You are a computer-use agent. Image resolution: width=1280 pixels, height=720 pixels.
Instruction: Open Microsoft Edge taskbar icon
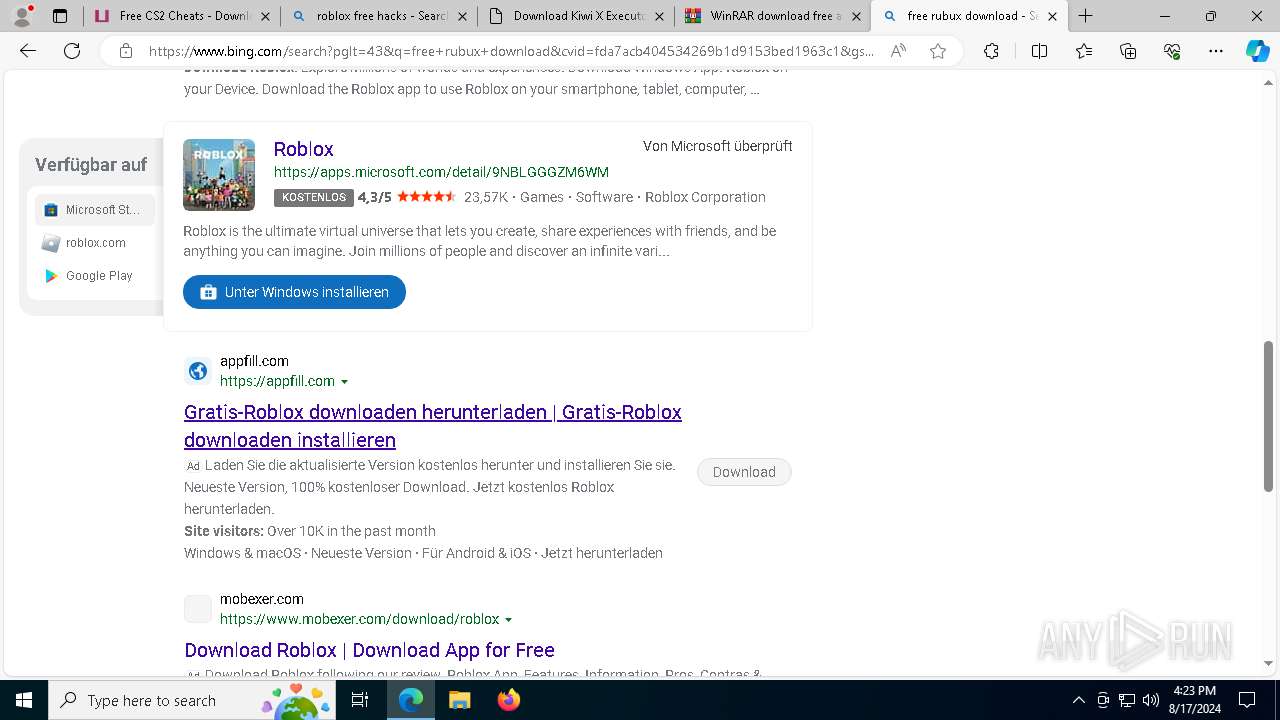(411, 700)
